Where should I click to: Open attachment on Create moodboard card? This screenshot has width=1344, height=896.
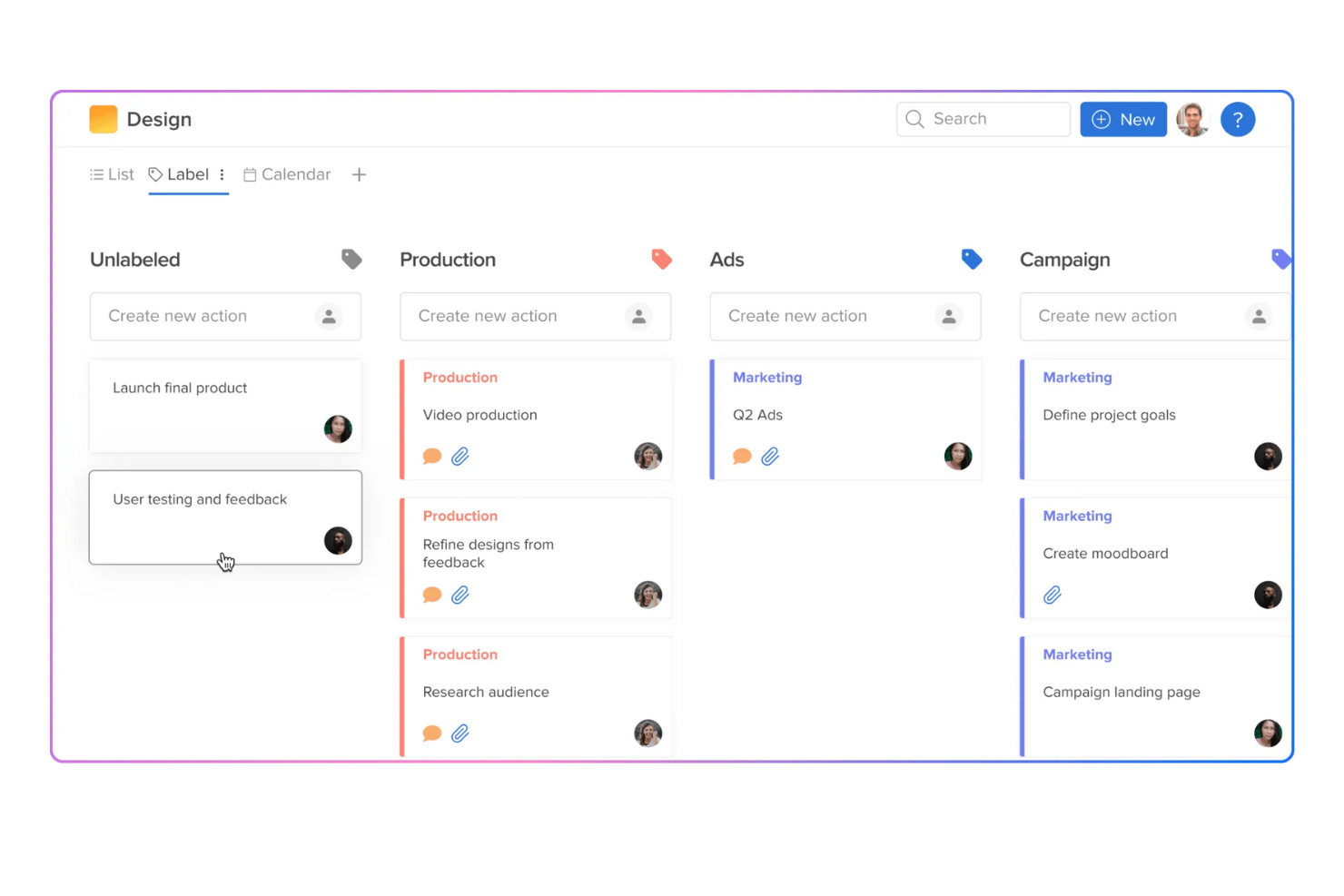tap(1052, 596)
